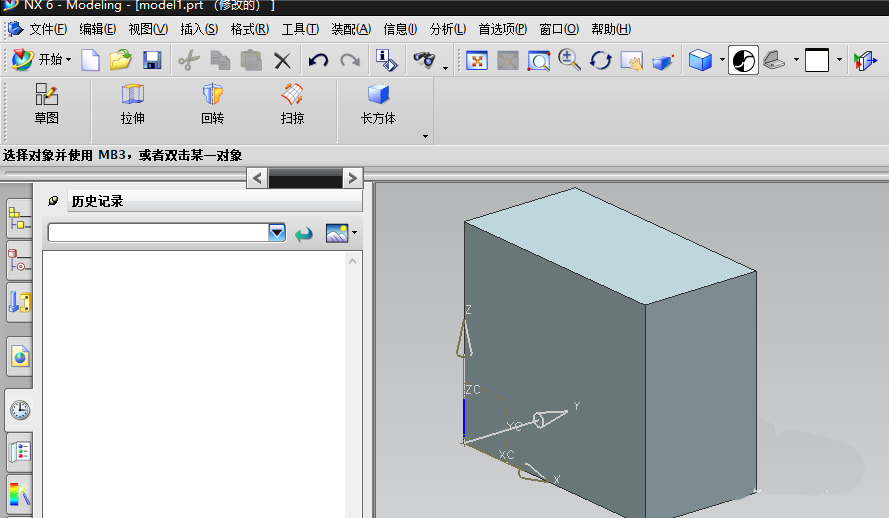Open the Assembly Navigator sidebar tab
Screen dimensions: 889x518
point(19,218)
